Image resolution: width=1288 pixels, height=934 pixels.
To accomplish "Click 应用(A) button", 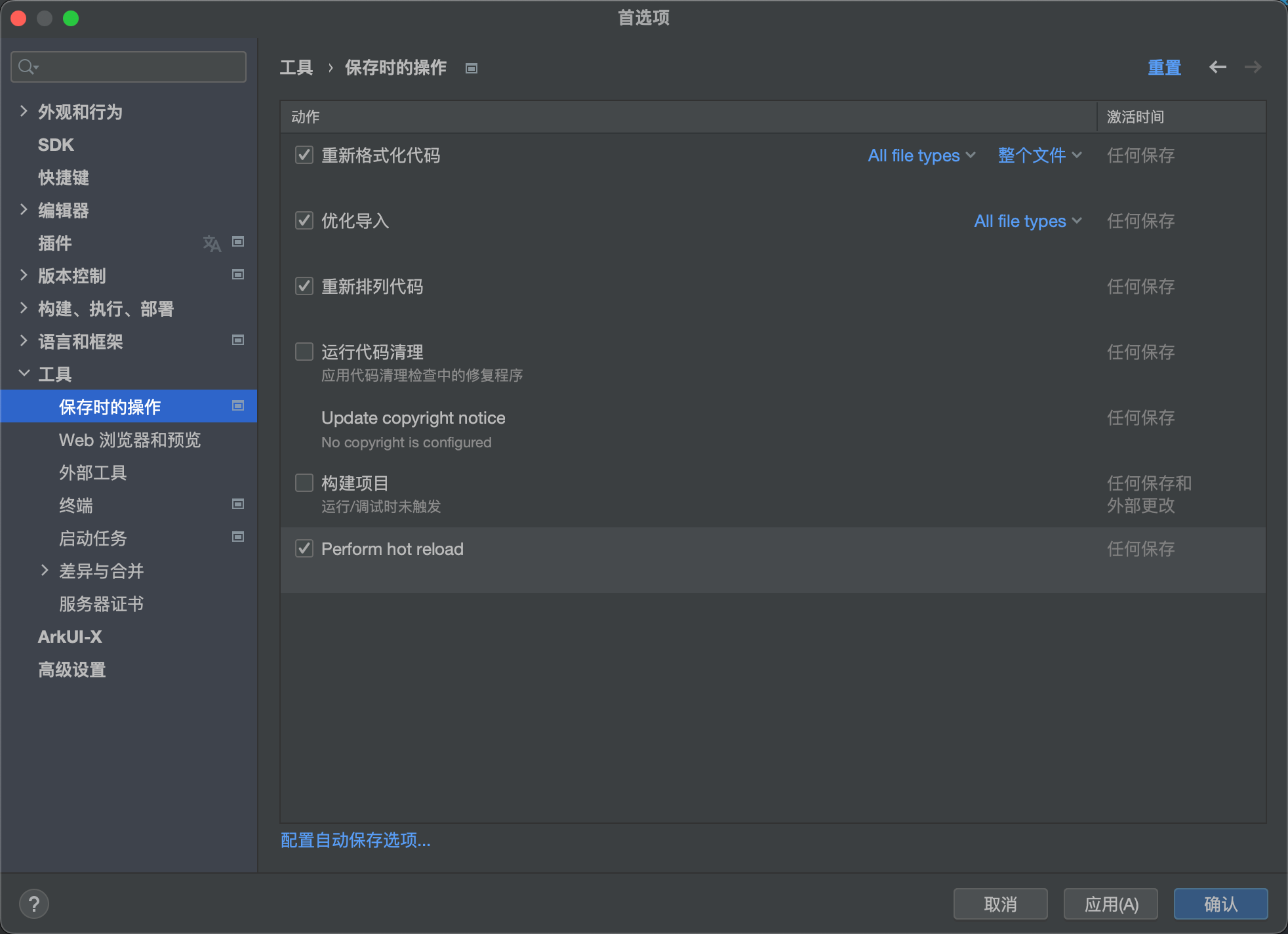I will (x=1110, y=904).
